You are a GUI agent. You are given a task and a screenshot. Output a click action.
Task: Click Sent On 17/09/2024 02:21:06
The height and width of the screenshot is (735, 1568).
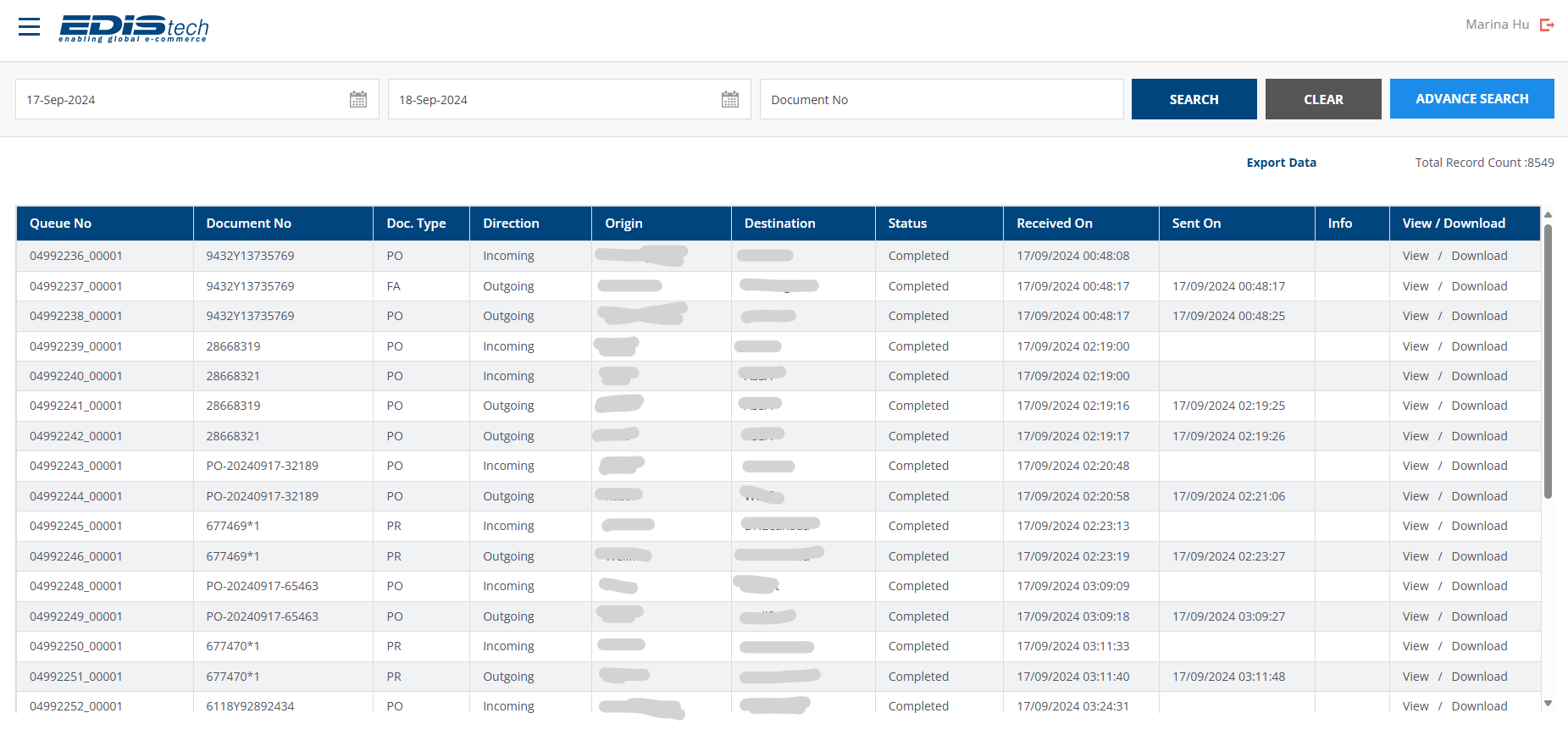click(1228, 496)
